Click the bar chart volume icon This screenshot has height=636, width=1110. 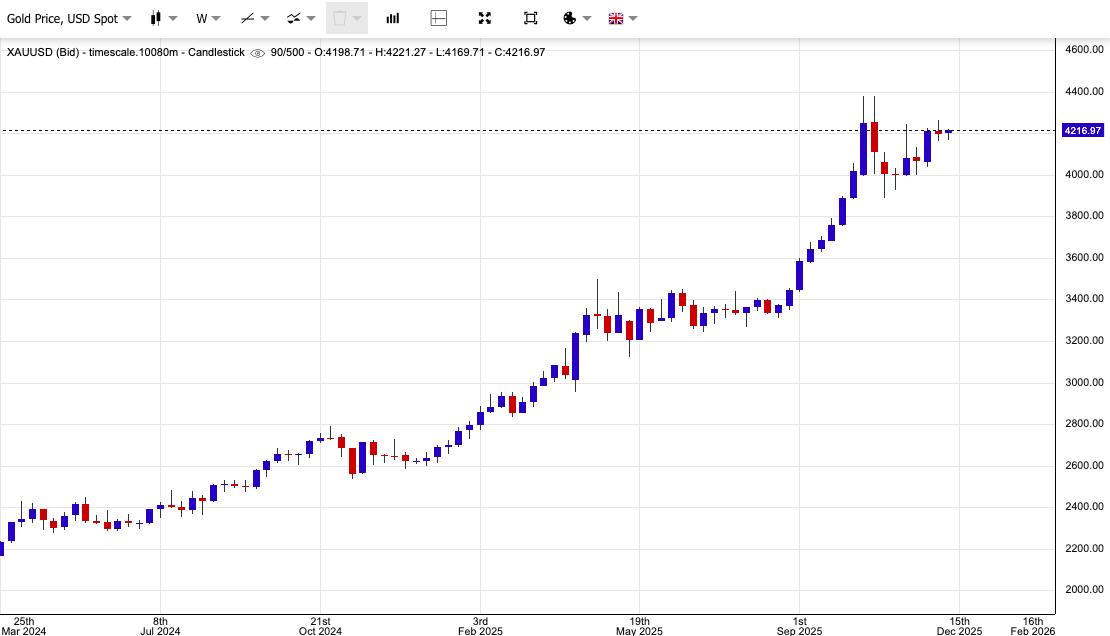(393, 18)
